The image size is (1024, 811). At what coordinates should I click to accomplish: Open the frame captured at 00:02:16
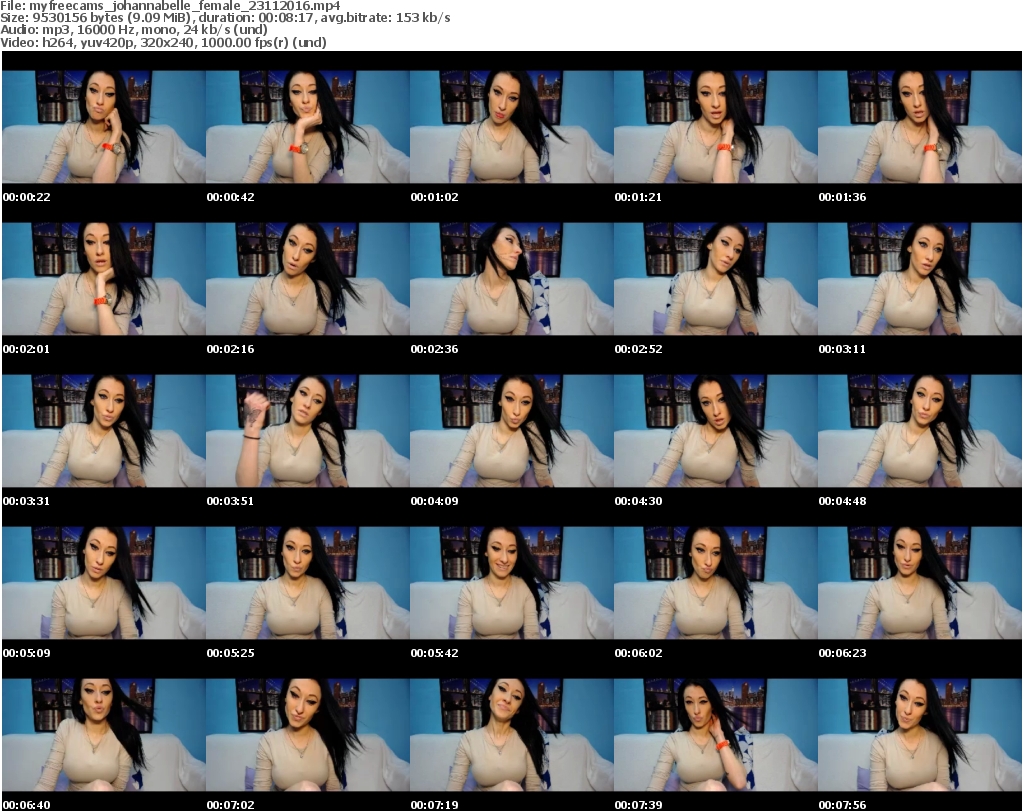coord(308,279)
